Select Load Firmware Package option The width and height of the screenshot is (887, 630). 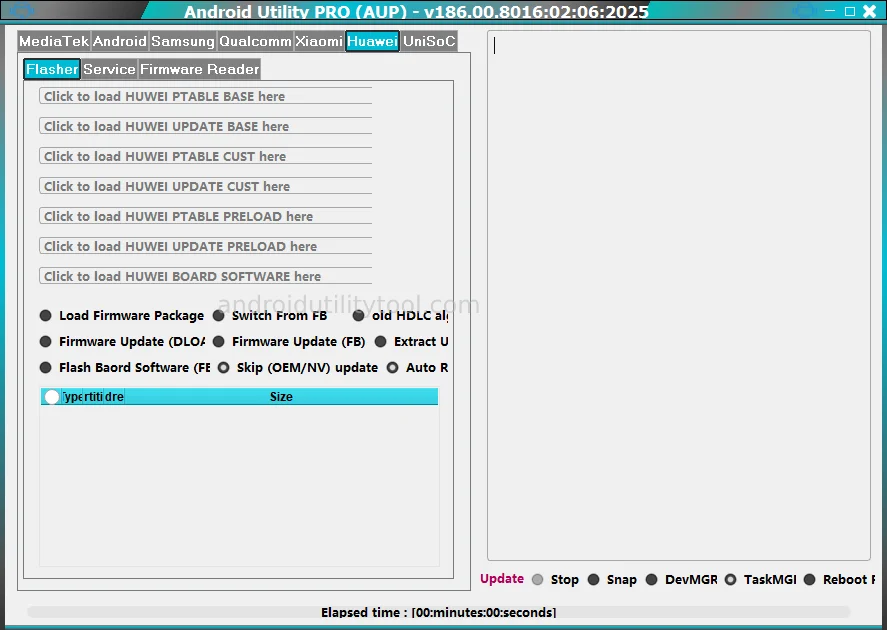pyautogui.click(x=122, y=316)
